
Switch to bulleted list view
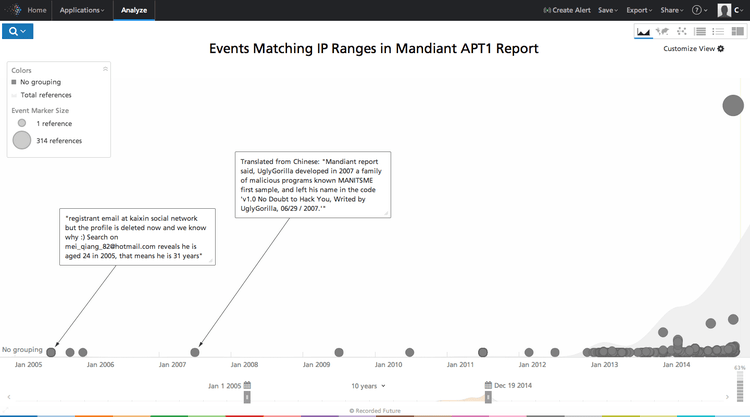[718, 32]
